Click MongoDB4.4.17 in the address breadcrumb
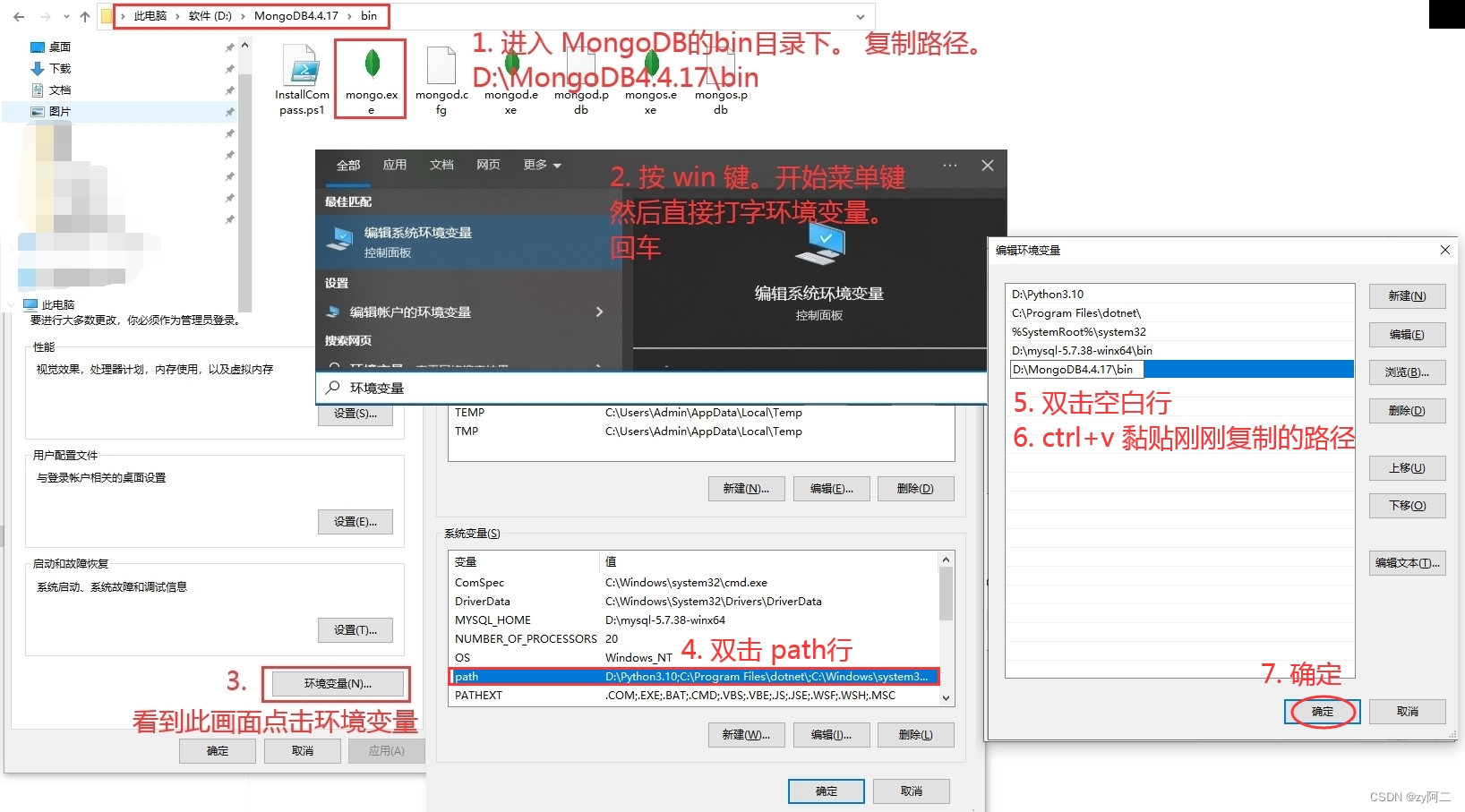The width and height of the screenshot is (1465, 812). point(296,16)
